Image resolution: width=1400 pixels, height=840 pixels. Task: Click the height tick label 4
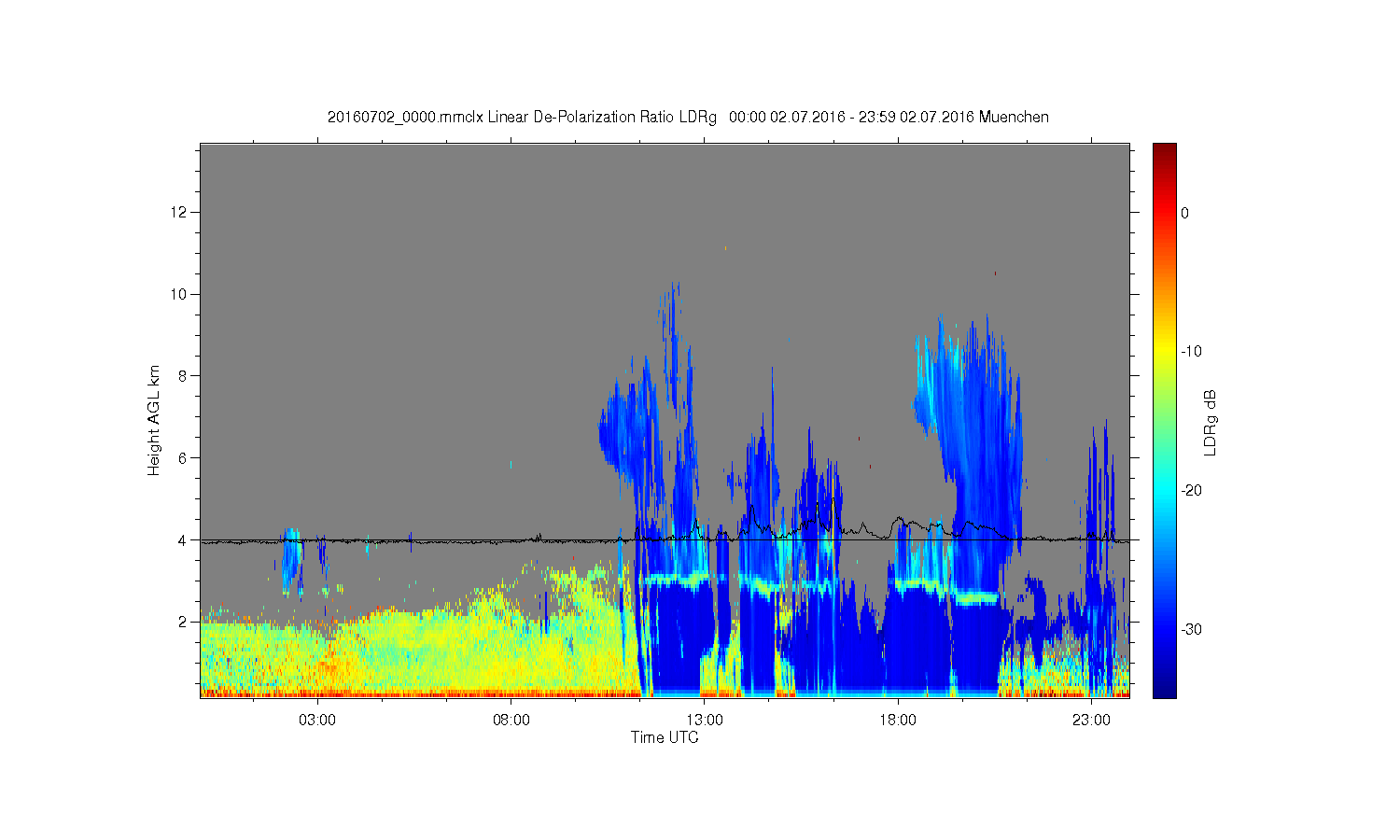pyautogui.click(x=183, y=539)
